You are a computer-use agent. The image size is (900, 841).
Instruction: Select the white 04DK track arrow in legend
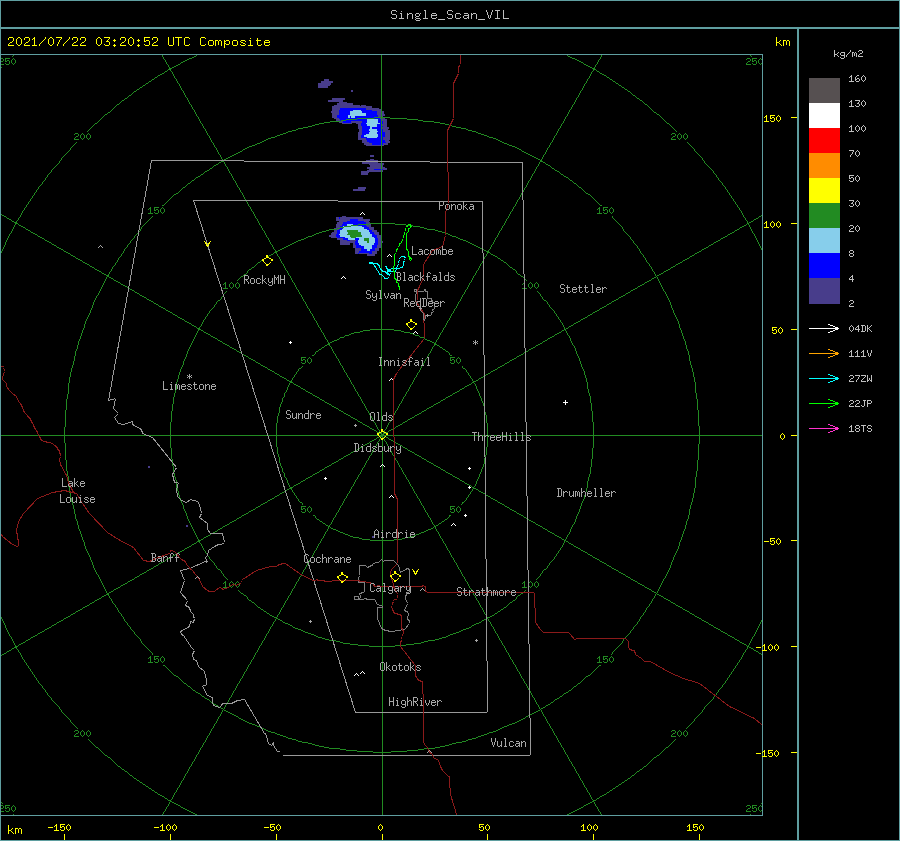tap(824, 328)
